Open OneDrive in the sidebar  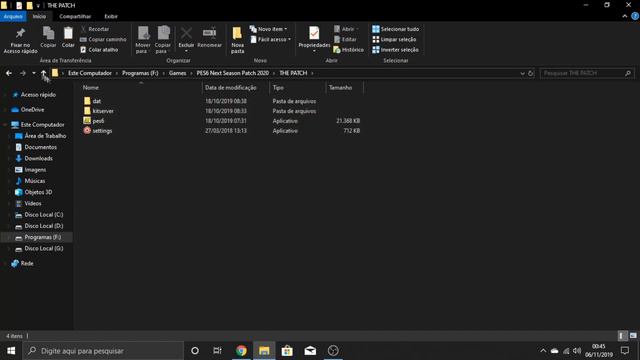coord(32,110)
